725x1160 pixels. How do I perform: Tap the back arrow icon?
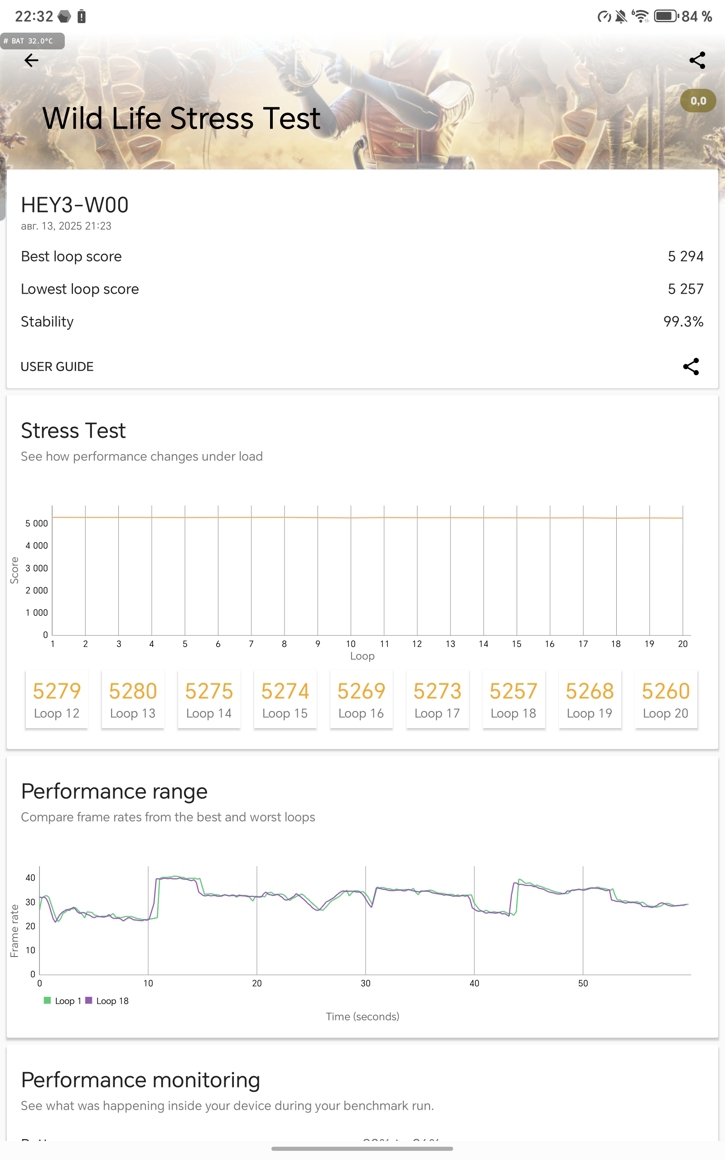tap(31, 61)
